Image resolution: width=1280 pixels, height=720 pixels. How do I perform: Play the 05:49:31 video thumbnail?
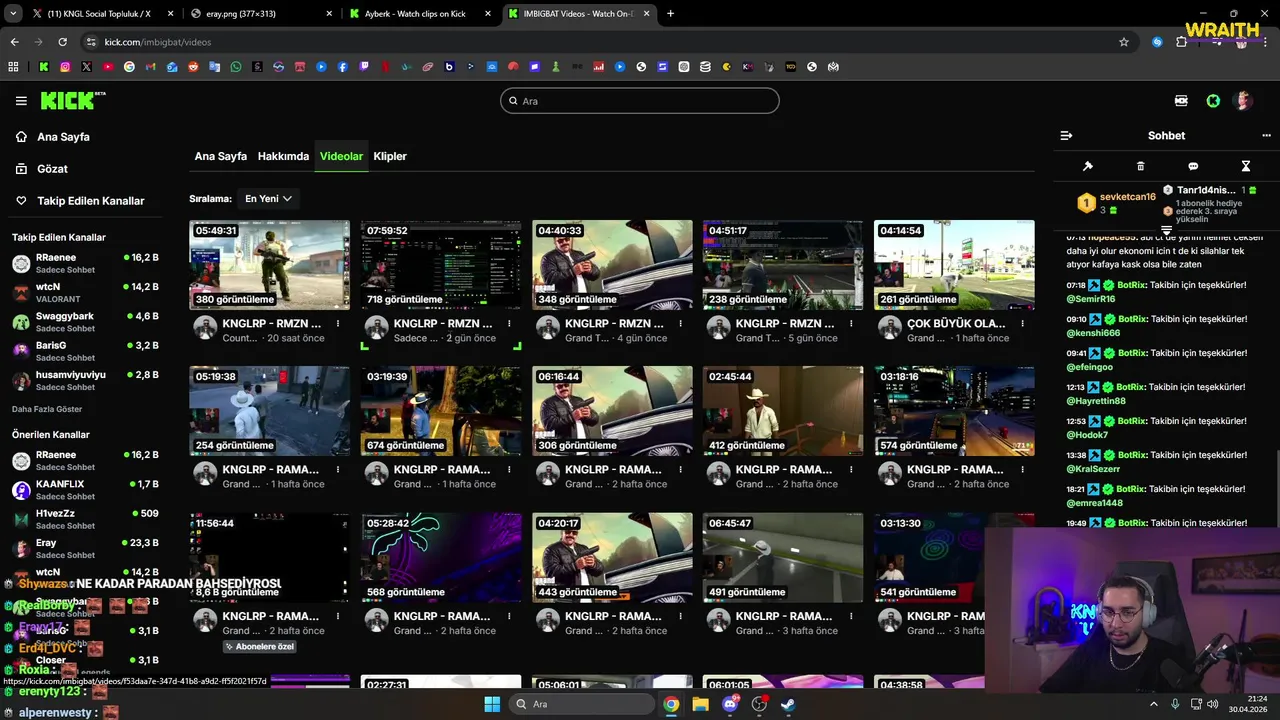270,265
